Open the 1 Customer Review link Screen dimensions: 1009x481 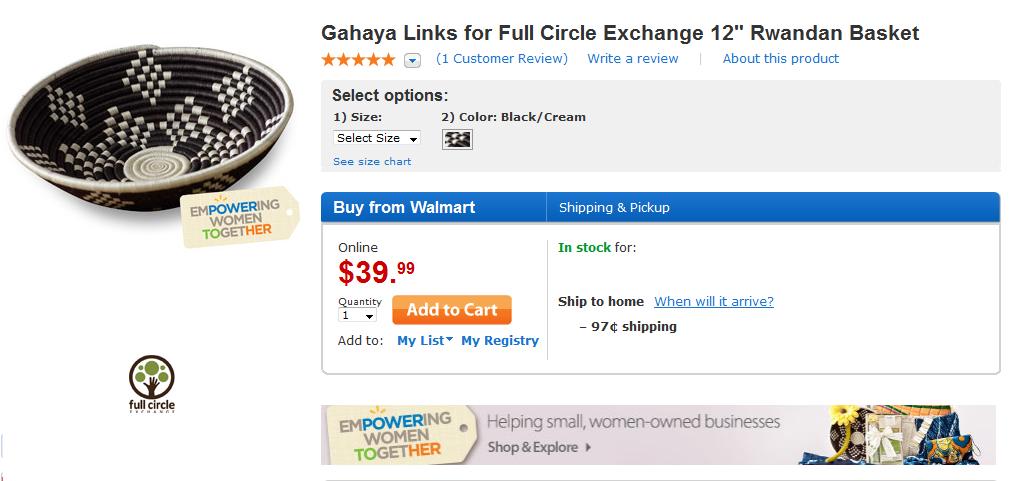coord(502,59)
